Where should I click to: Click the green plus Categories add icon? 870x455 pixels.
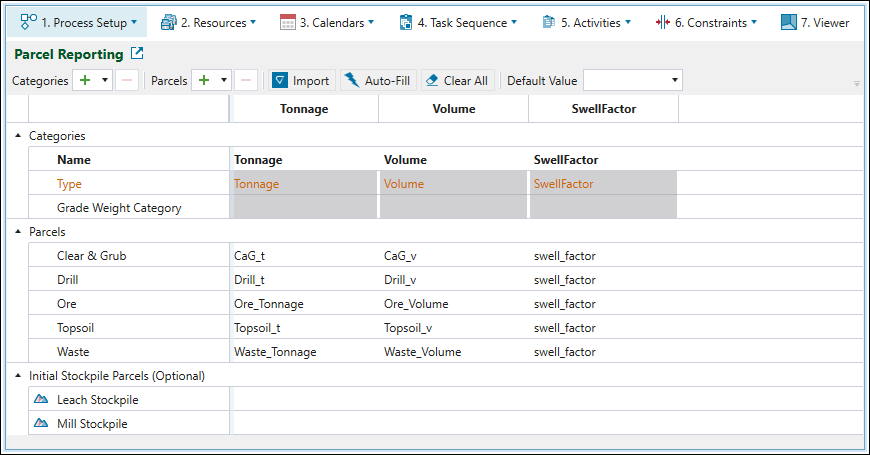tap(84, 81)
